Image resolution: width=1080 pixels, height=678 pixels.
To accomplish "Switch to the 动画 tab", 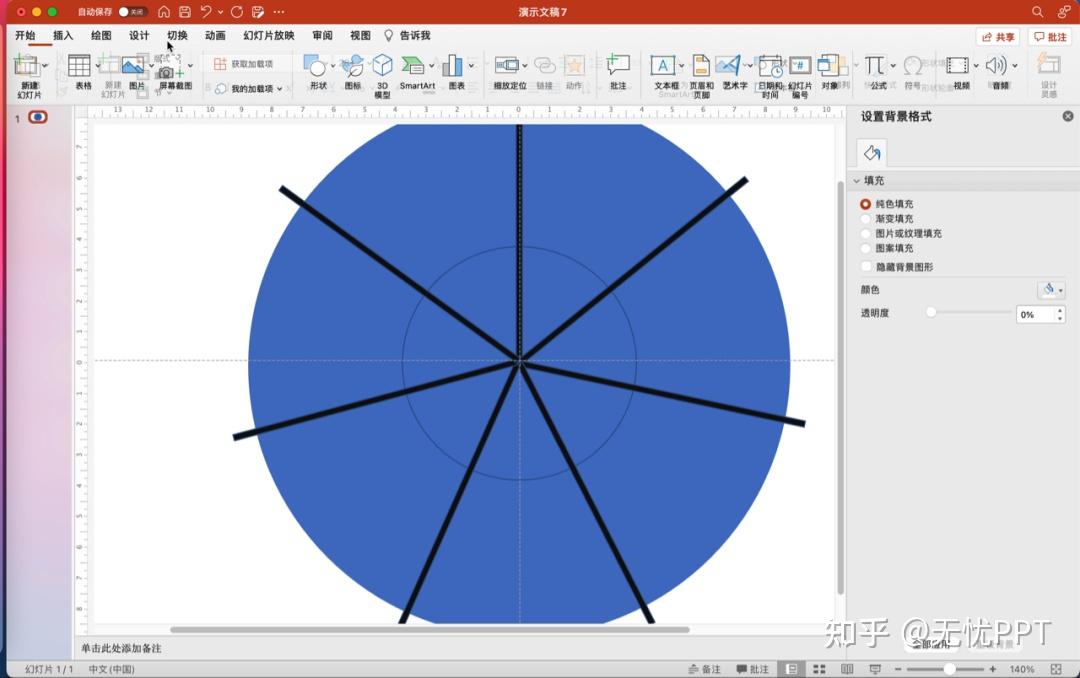I will pos(215,35).
